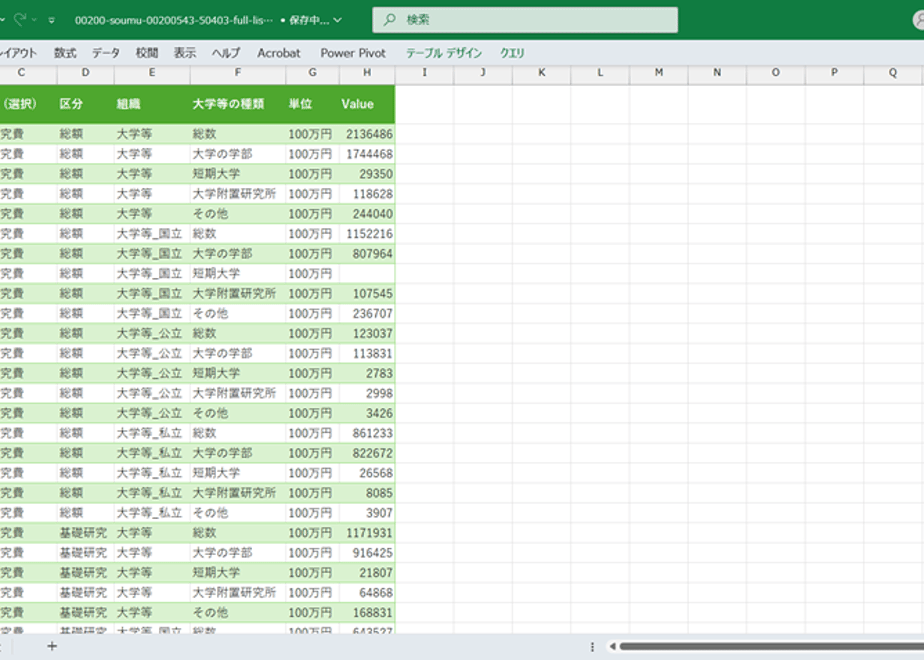
Task: Select the cell with value 807964
Action: [x=367, y=254]
